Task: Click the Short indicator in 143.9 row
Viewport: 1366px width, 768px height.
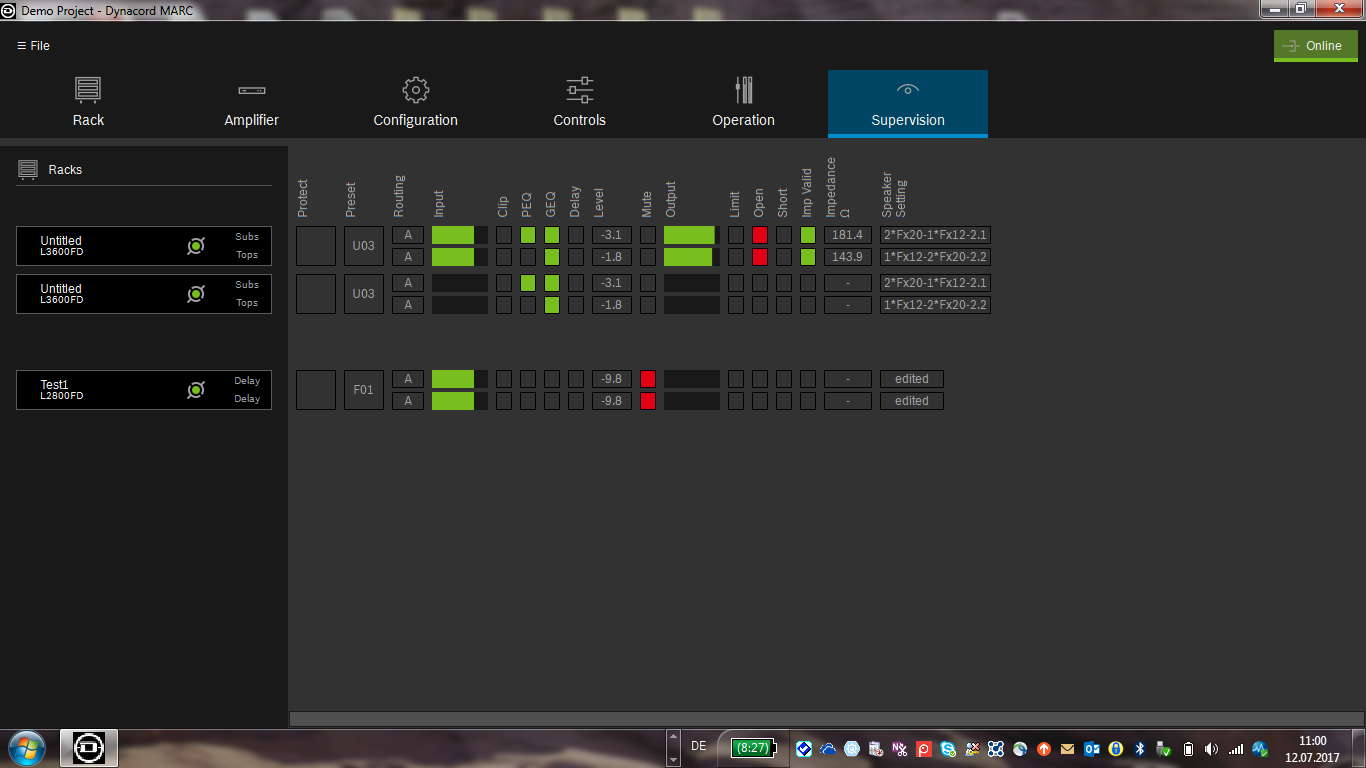Action: tap(784, 257)
